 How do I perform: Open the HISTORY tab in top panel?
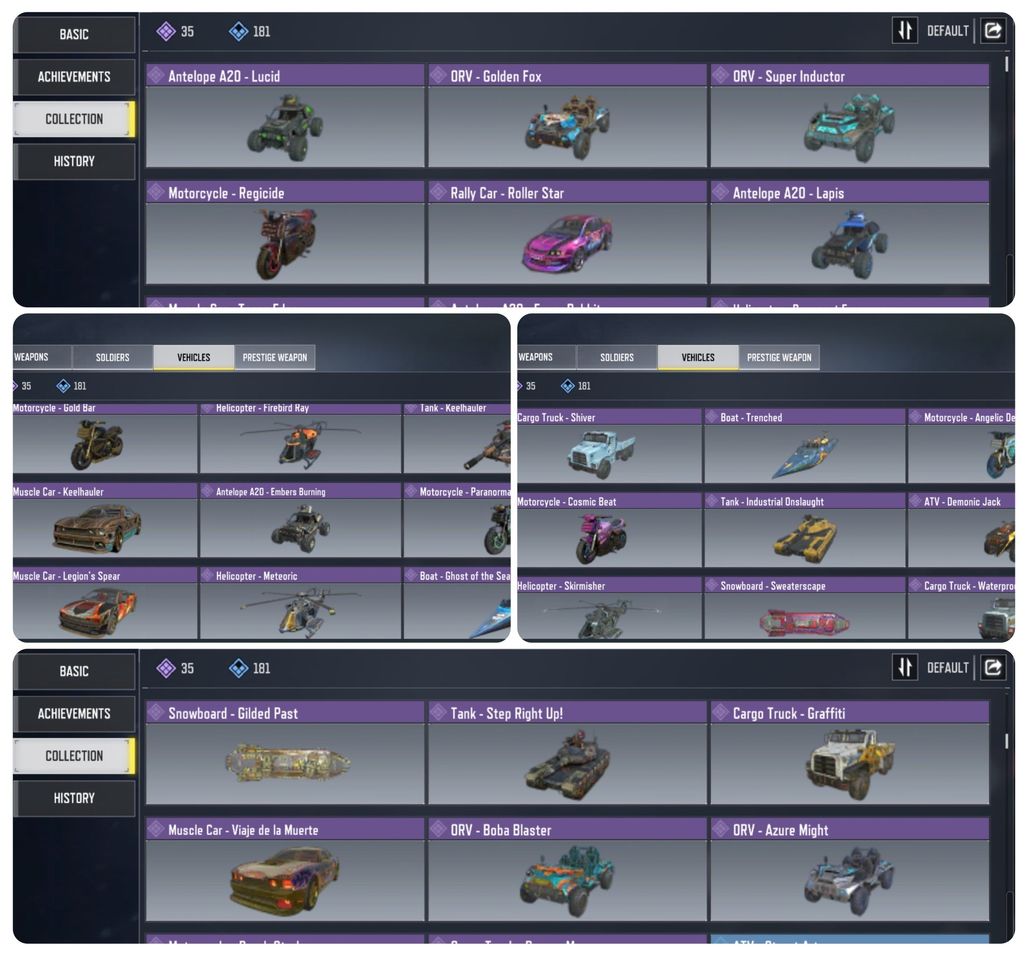click(x=74, y=161)
